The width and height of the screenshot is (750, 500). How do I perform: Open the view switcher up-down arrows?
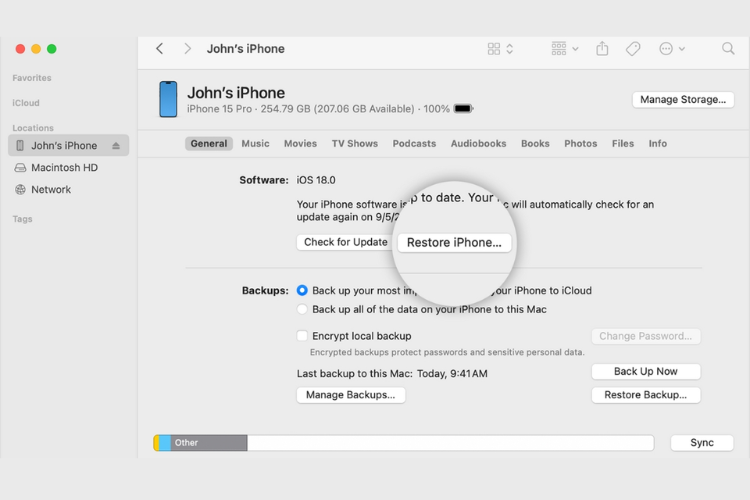click(x=510, y=49)
